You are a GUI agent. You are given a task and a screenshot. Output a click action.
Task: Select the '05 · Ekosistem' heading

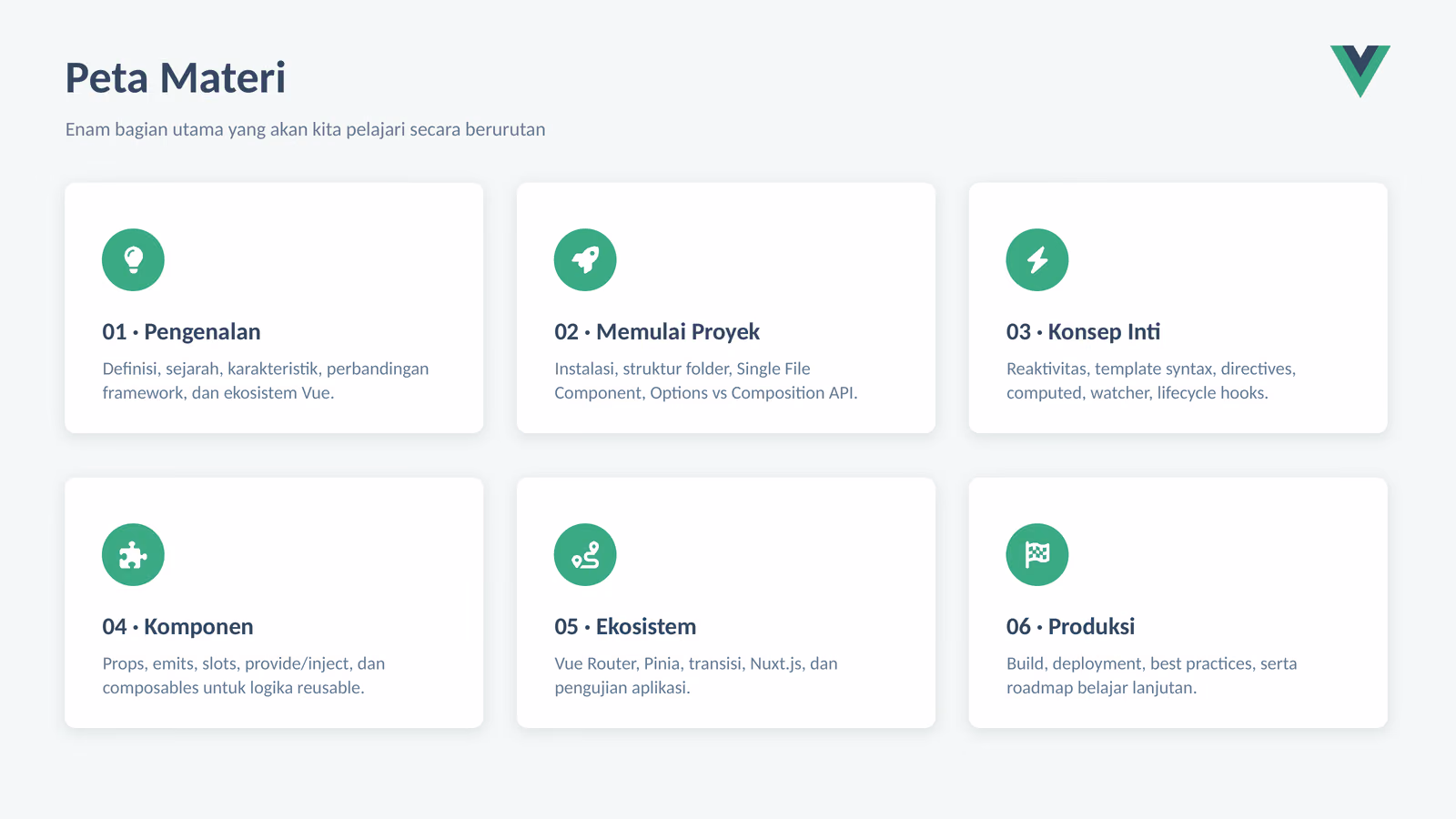click(625, 627)
